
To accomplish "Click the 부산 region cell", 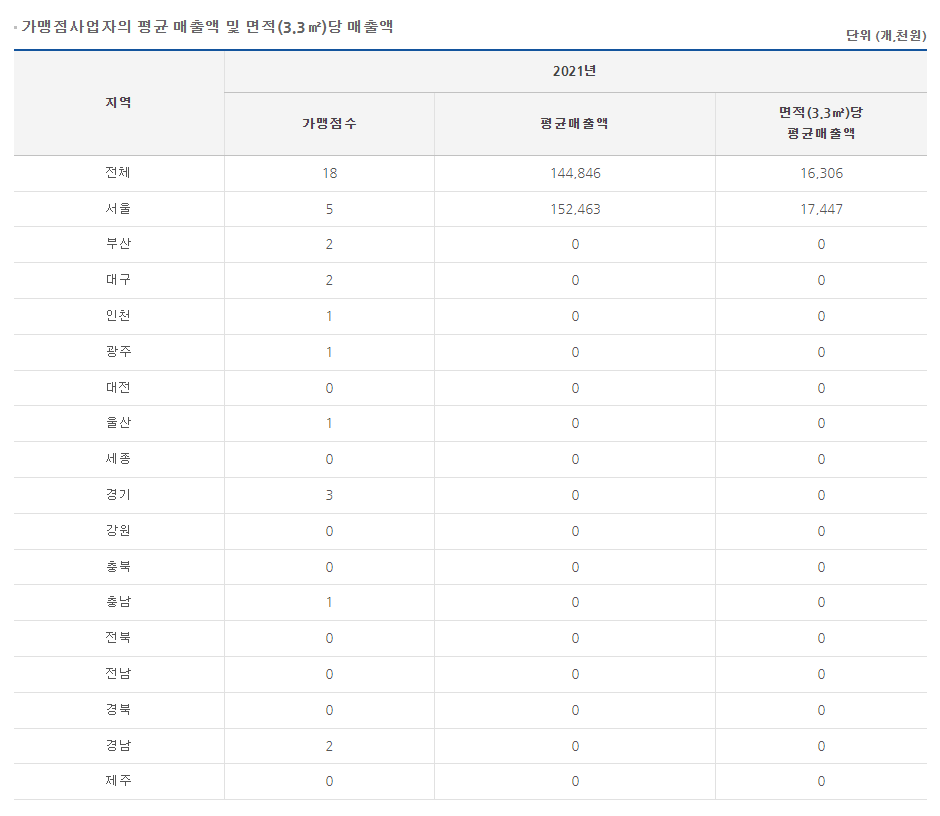I will pos(118,244).
